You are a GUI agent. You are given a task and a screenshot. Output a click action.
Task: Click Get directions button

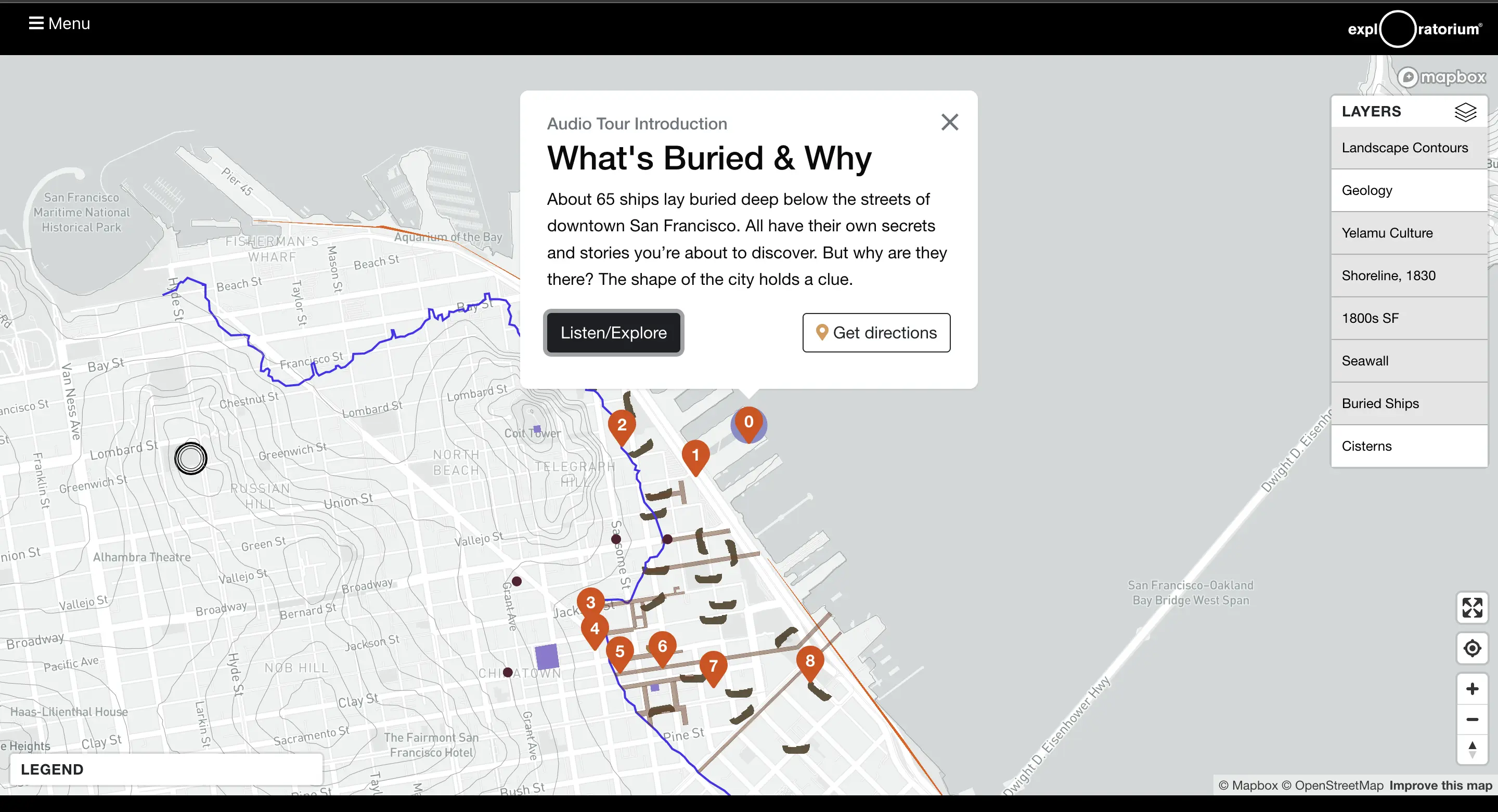click(x=876, y=333)
